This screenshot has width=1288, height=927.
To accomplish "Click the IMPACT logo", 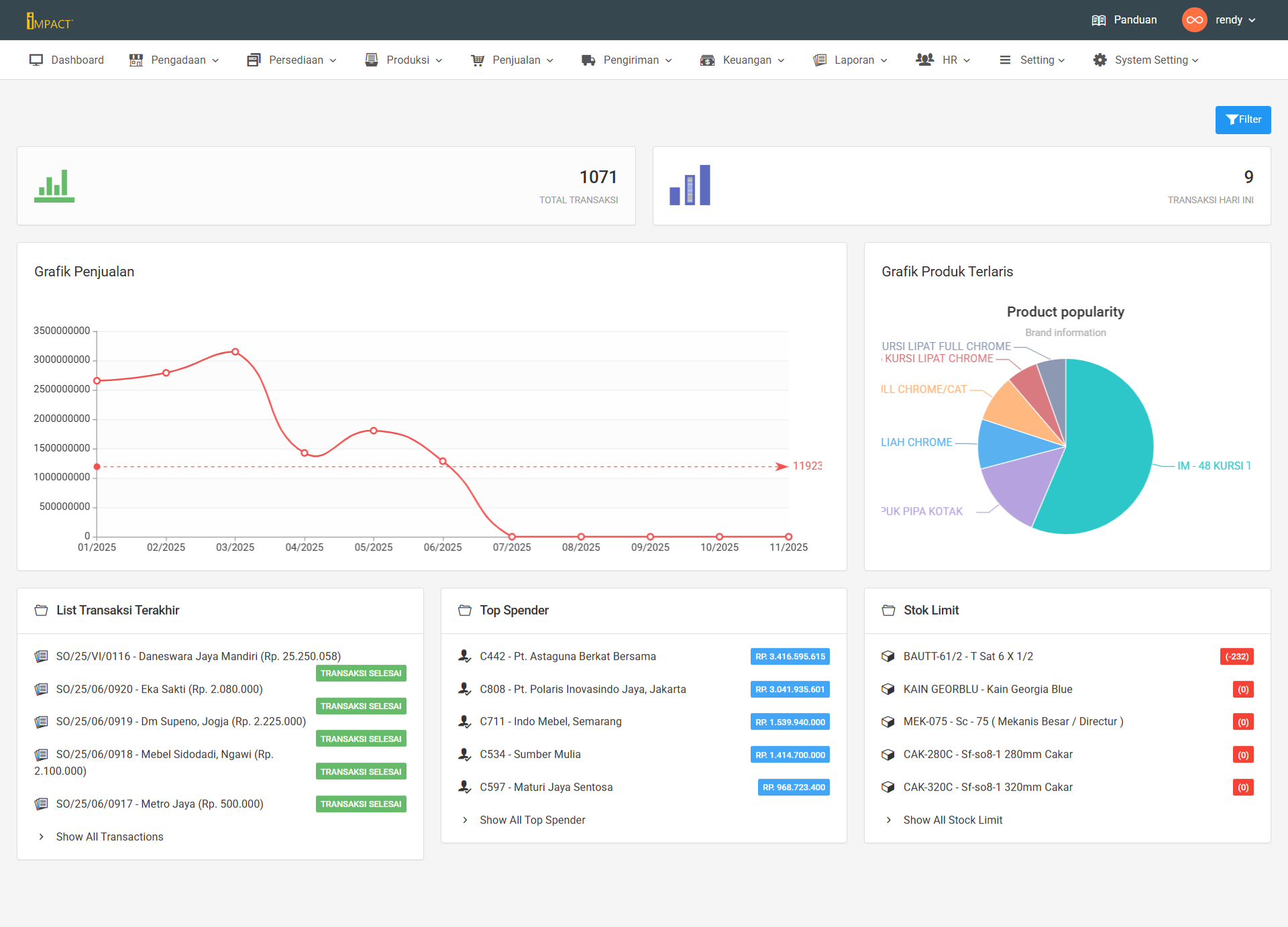I will 49,21.
